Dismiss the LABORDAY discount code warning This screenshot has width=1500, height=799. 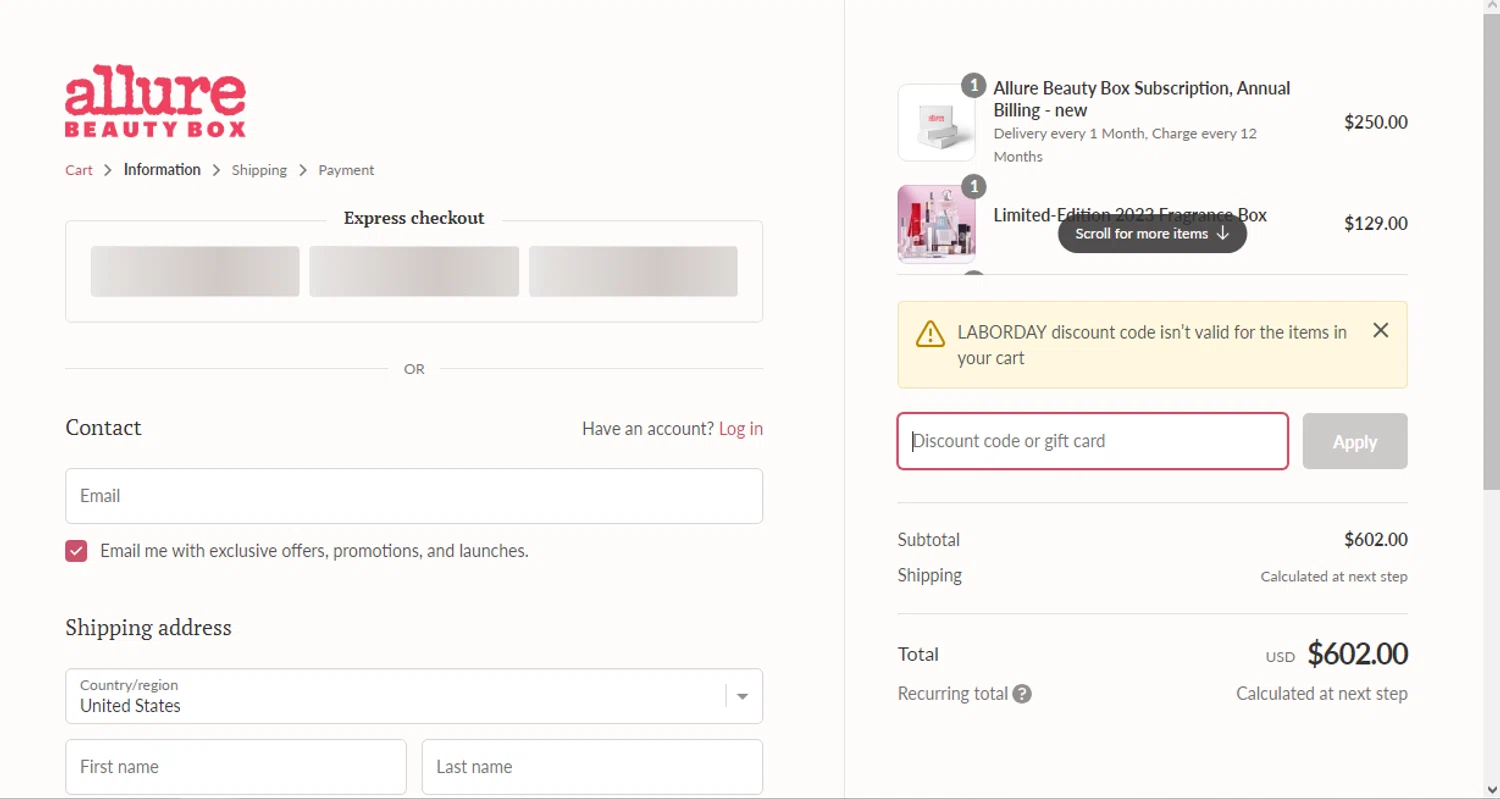coord(1380,330)
